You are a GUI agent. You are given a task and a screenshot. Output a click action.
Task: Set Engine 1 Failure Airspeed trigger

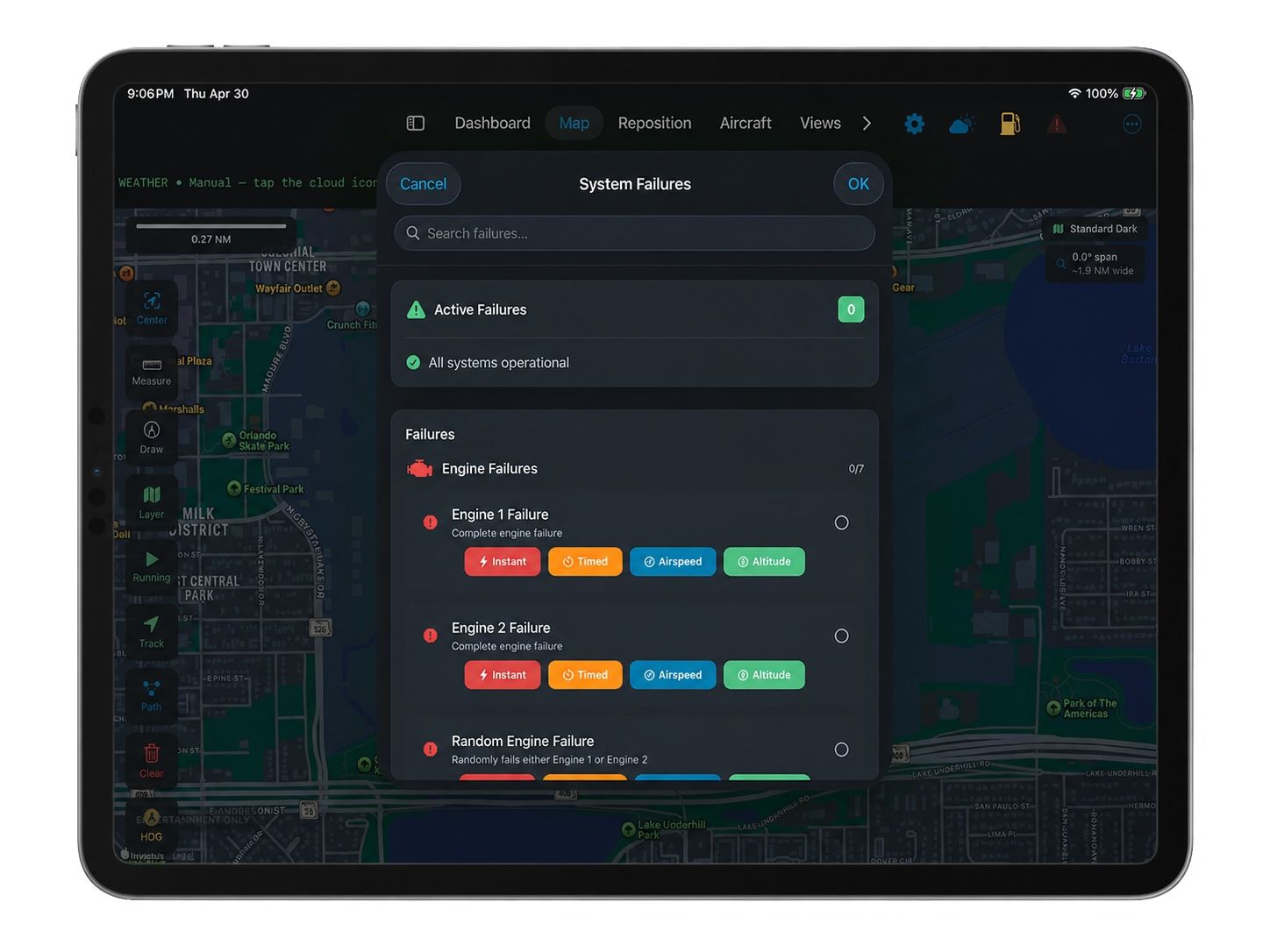click(x=673, y=562)
